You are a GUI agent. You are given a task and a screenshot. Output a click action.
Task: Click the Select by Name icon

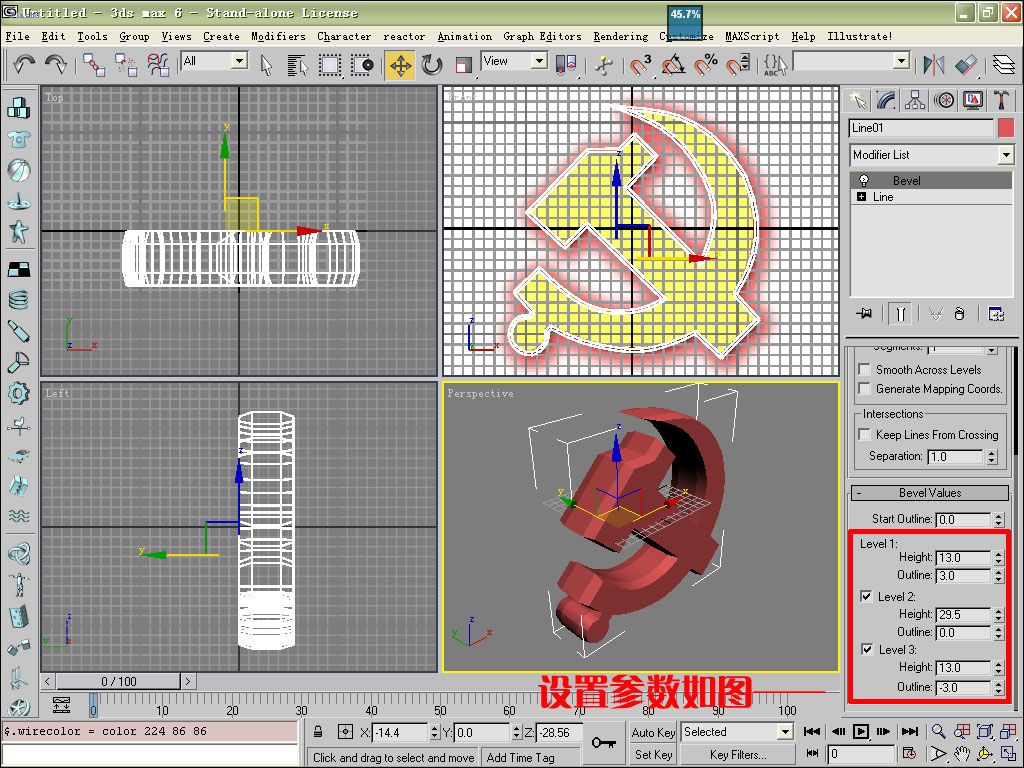pyautogui.click(x=298, y=65)
